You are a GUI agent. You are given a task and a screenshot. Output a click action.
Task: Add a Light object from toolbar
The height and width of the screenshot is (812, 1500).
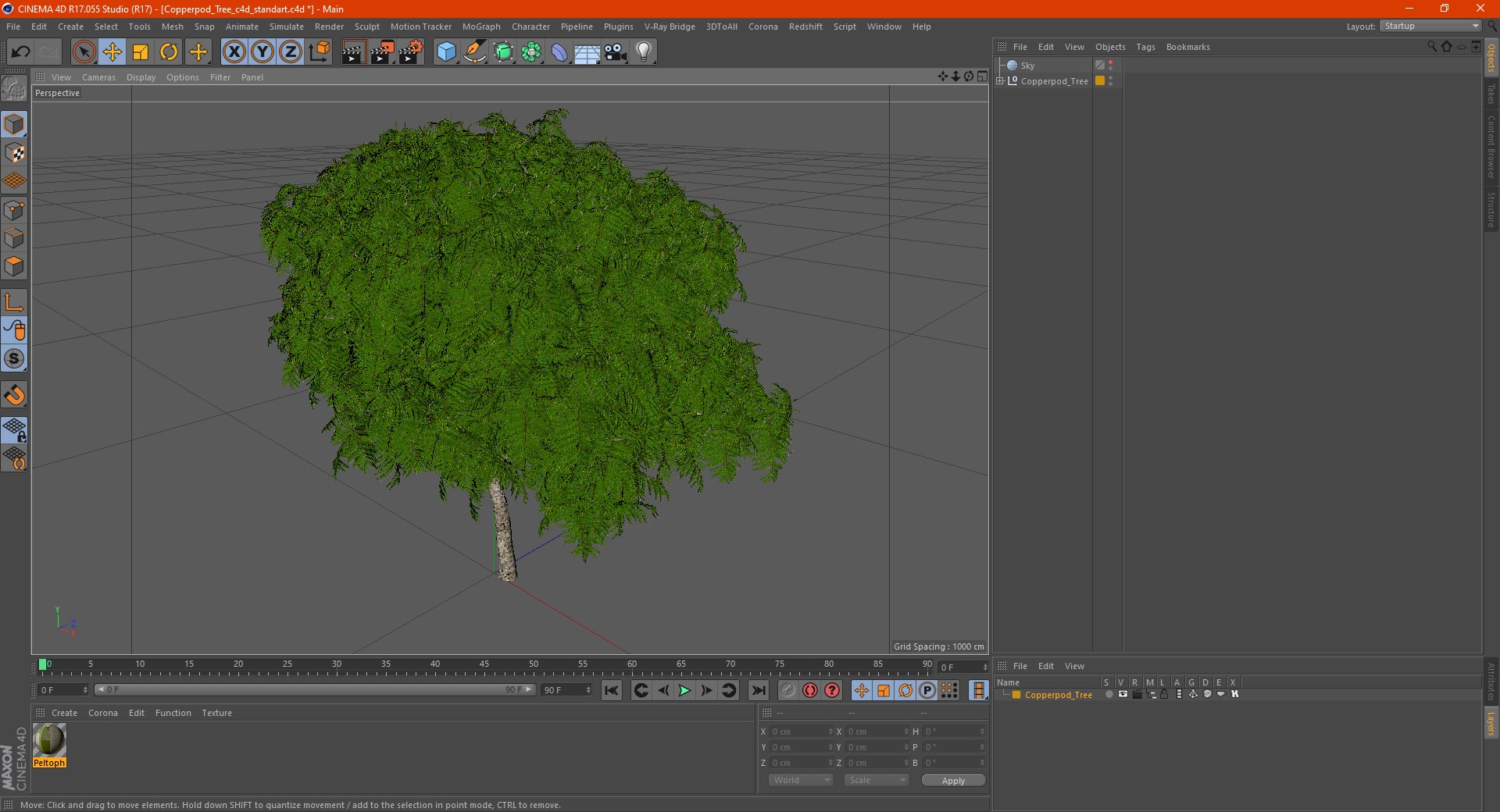click(x=643, y=52)
